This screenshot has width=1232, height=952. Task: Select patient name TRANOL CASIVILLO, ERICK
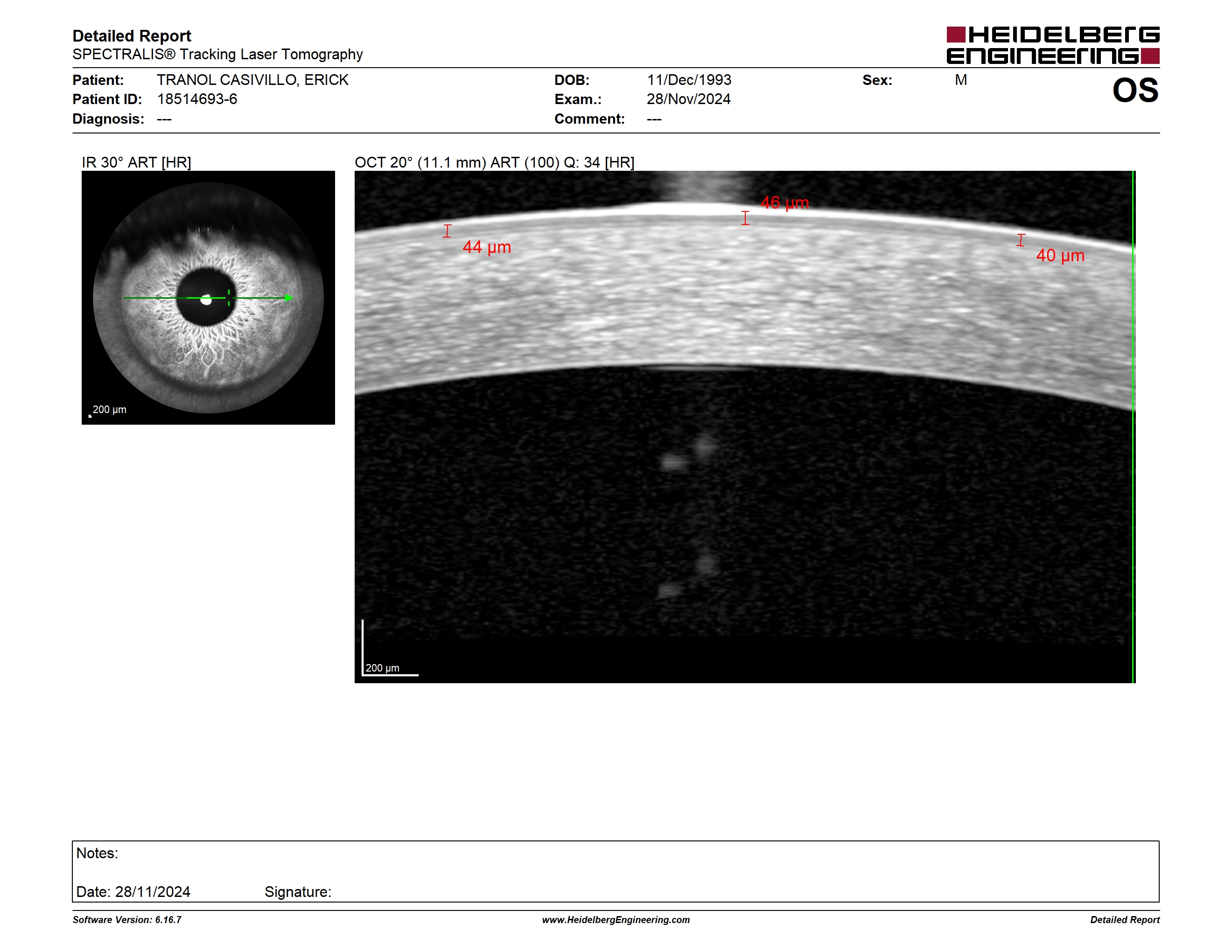252,80
